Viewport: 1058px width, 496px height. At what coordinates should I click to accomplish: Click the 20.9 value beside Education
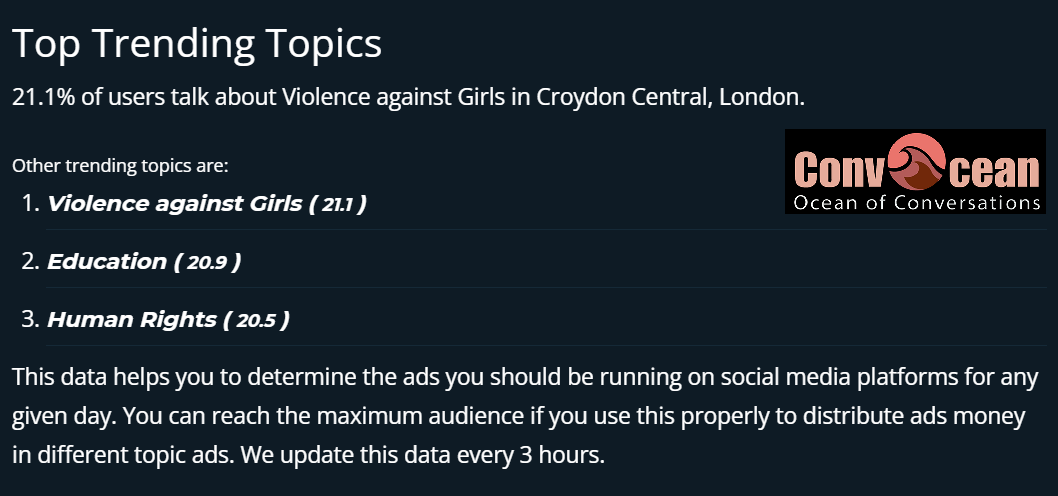click(207, 262)
